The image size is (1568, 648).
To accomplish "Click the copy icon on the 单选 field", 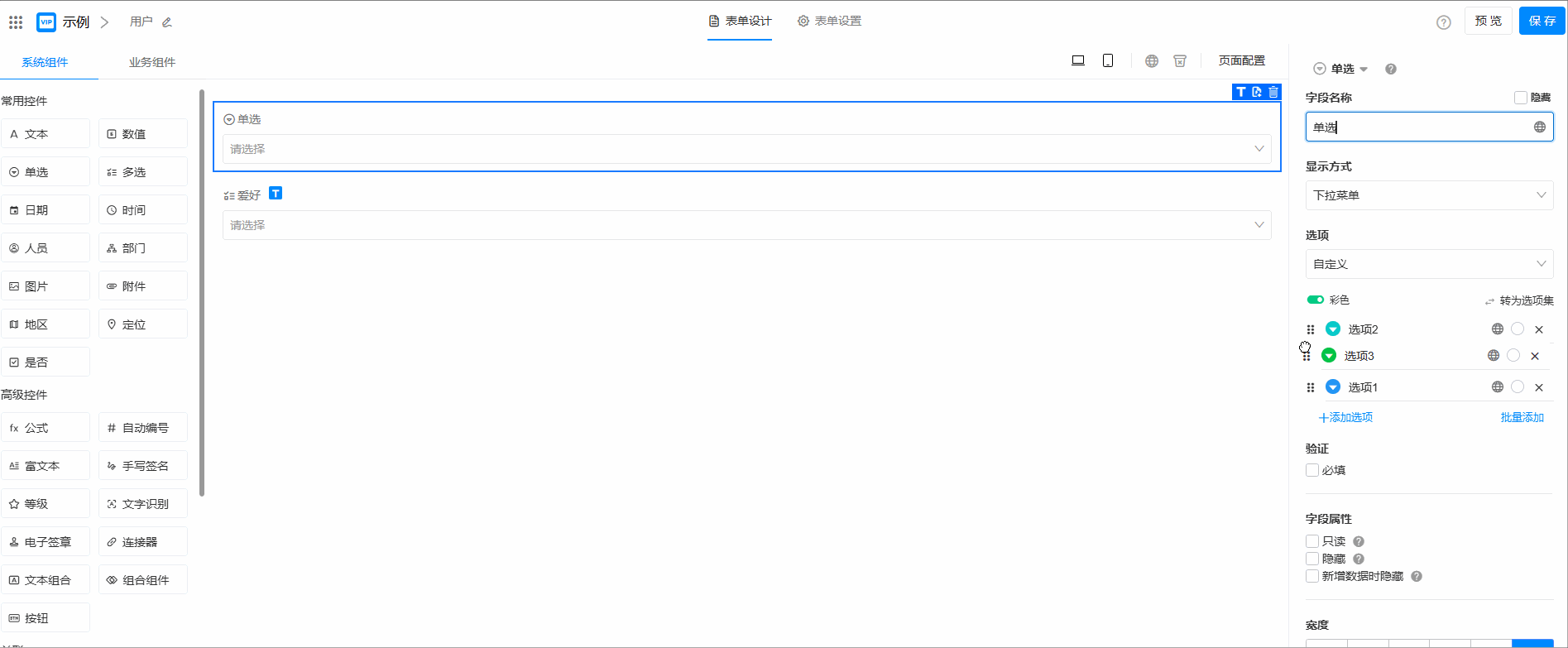I will pyautogui.click(x=1257, y=92).
